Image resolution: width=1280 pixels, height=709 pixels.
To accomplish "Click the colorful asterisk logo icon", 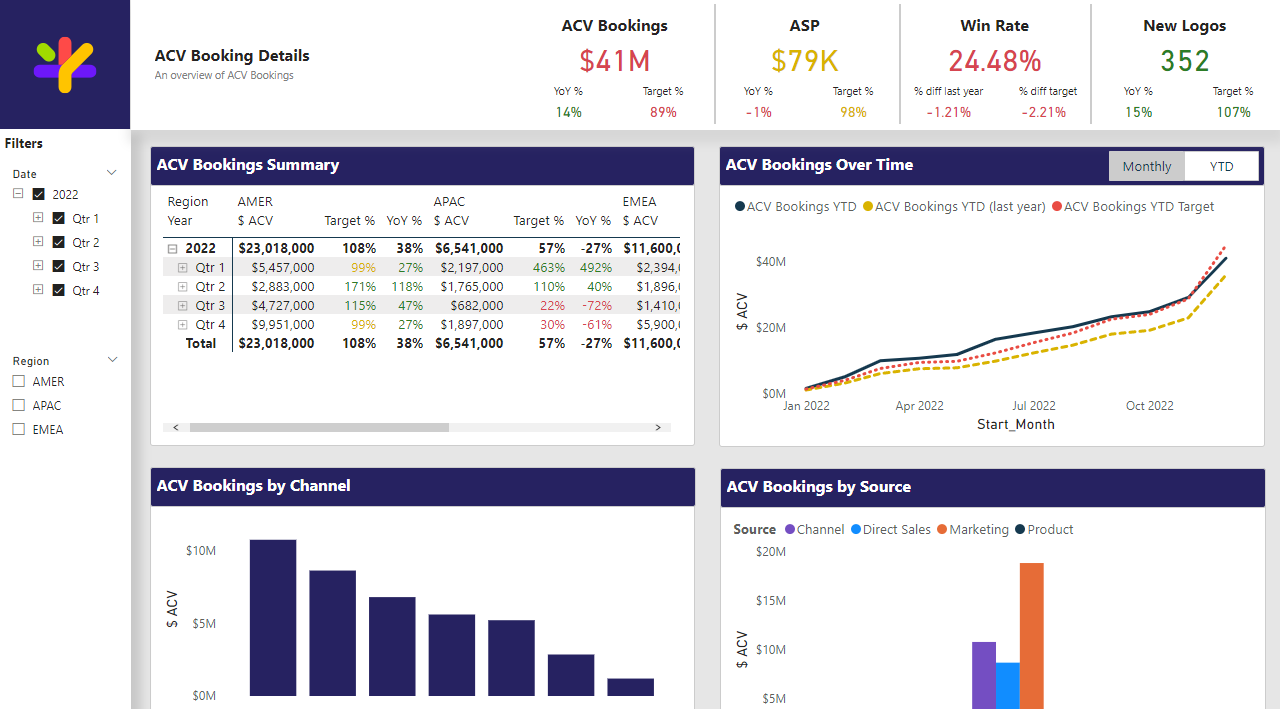I will tap(65, 65).
